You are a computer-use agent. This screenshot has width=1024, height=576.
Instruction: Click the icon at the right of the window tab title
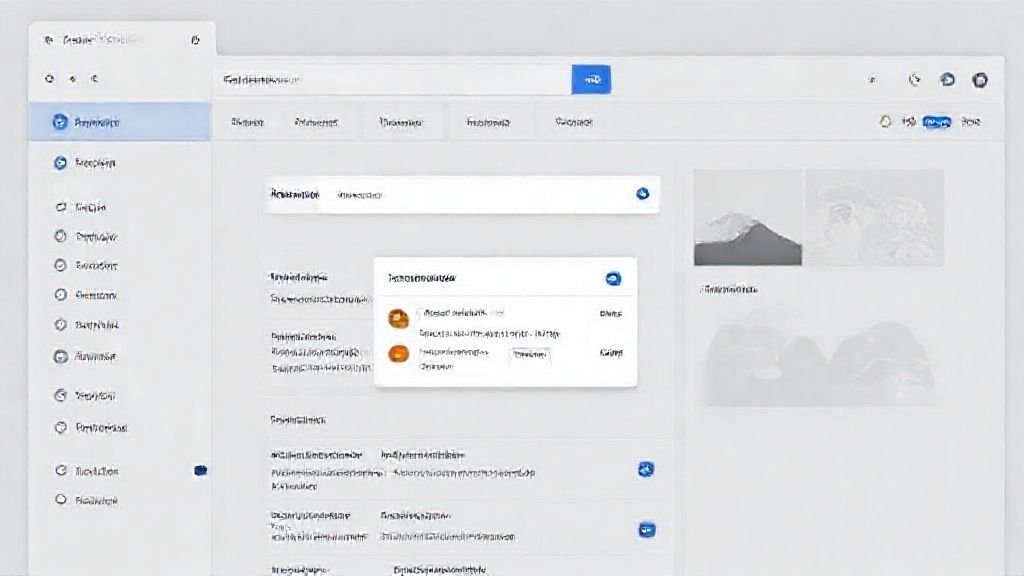point(195,40)
